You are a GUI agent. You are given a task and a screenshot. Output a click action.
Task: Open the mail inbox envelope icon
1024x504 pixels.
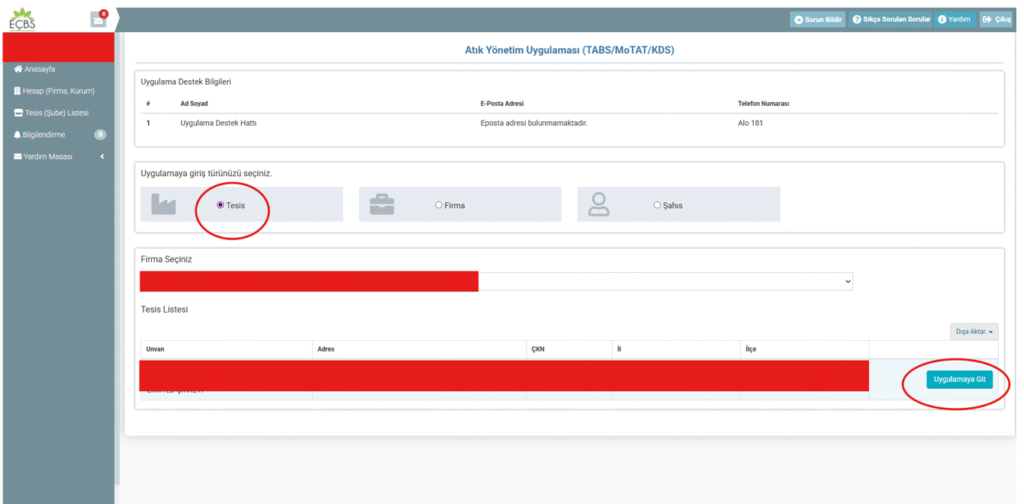(97, 19)
